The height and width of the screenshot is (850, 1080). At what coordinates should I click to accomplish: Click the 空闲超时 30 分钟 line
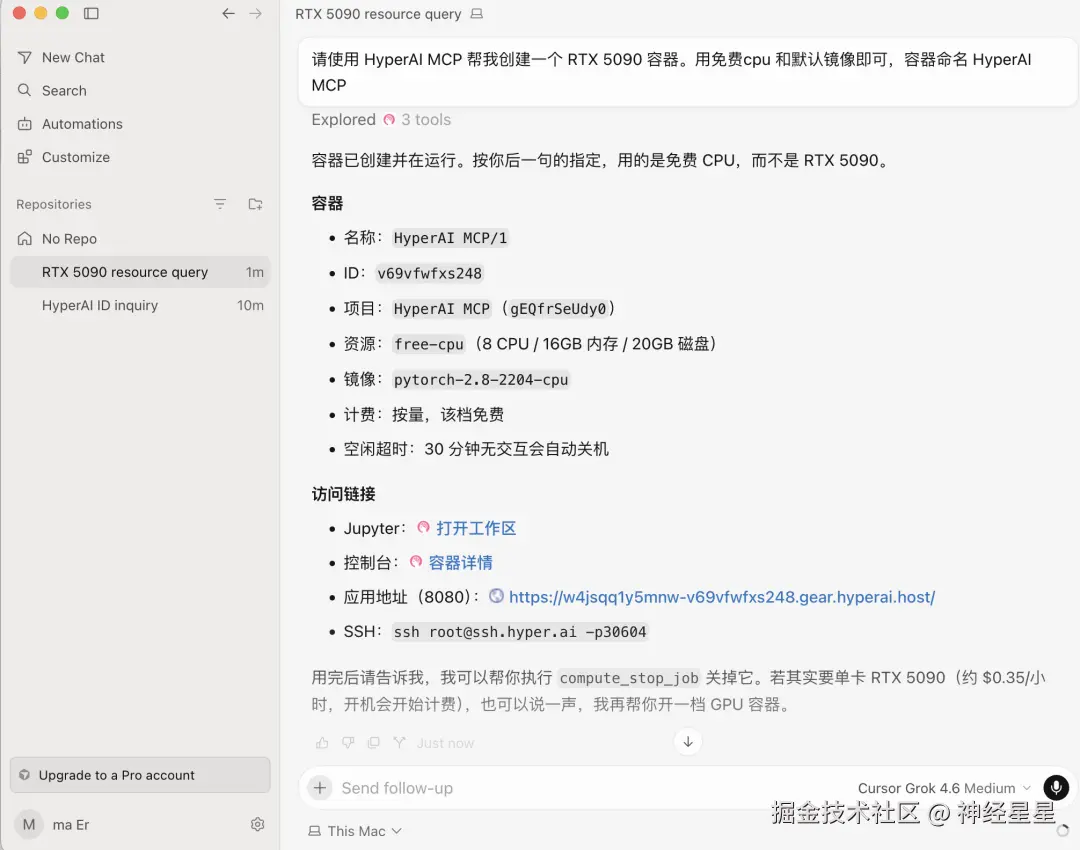pyautogui.click(x=476, y=449)
